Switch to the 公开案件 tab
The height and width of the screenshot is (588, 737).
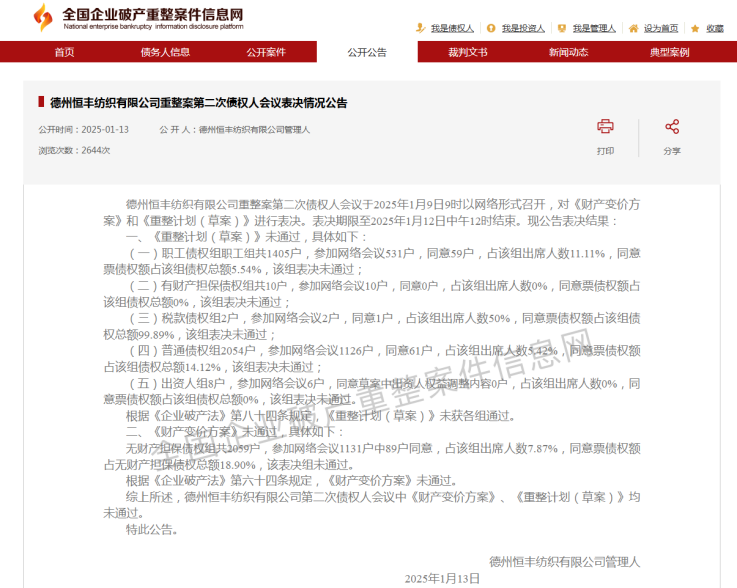(266, 52)
